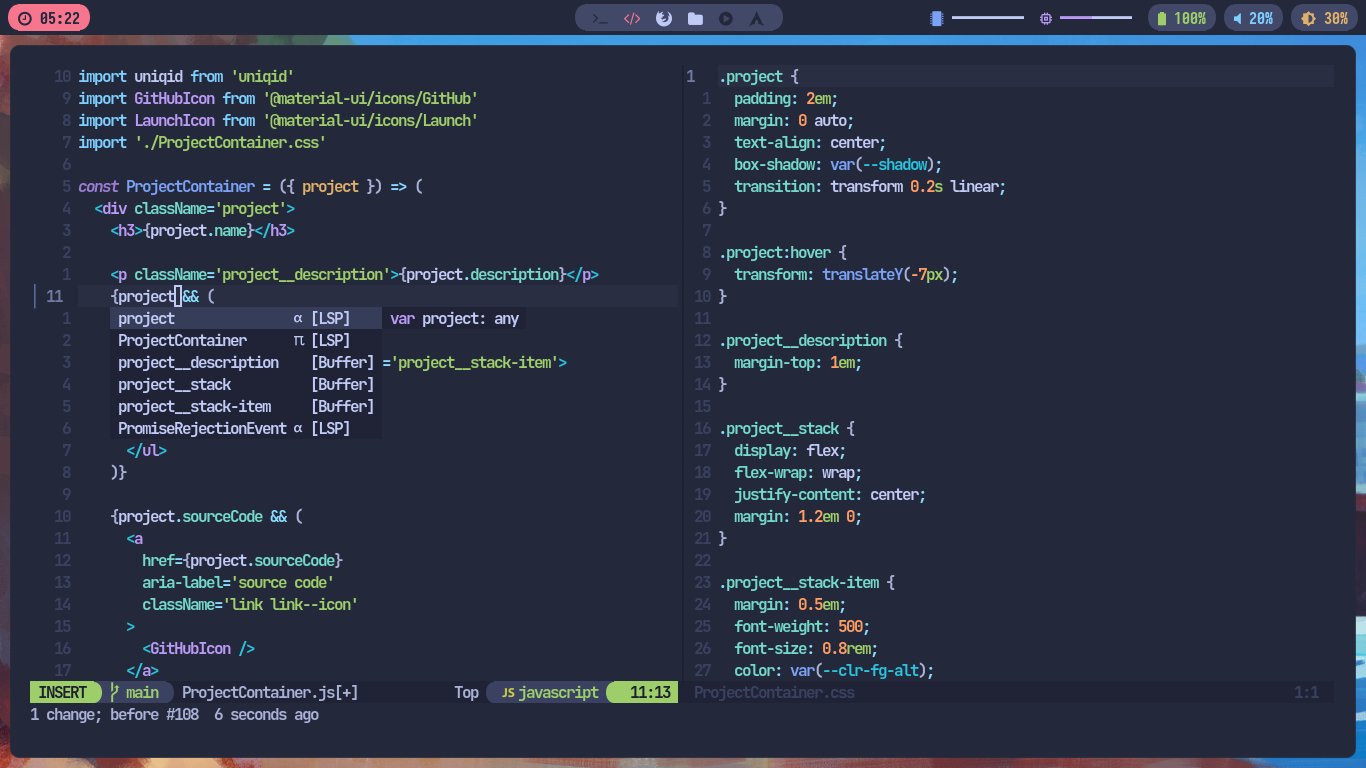
Task: Click the brightness 30% indicator
Action: 1324,18
